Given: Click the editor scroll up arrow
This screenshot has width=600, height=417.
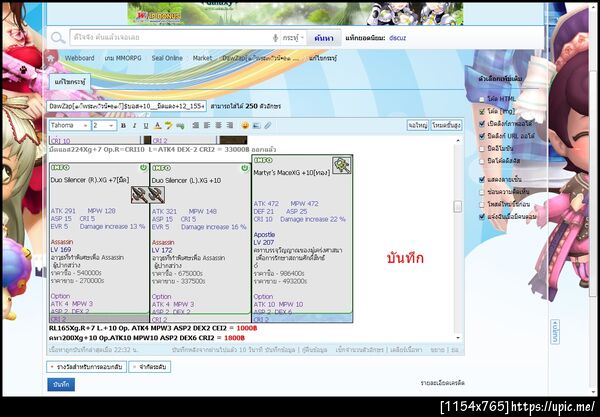Looking at the screenshot, I should (x=458, y=141).
